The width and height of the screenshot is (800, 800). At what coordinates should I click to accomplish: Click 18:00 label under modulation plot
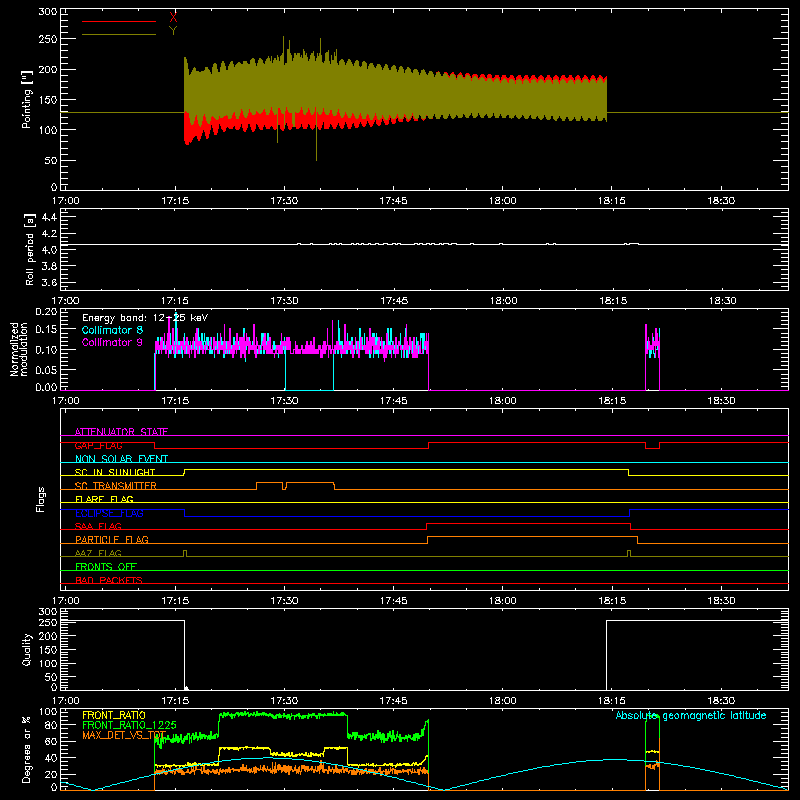pos(503,401)
